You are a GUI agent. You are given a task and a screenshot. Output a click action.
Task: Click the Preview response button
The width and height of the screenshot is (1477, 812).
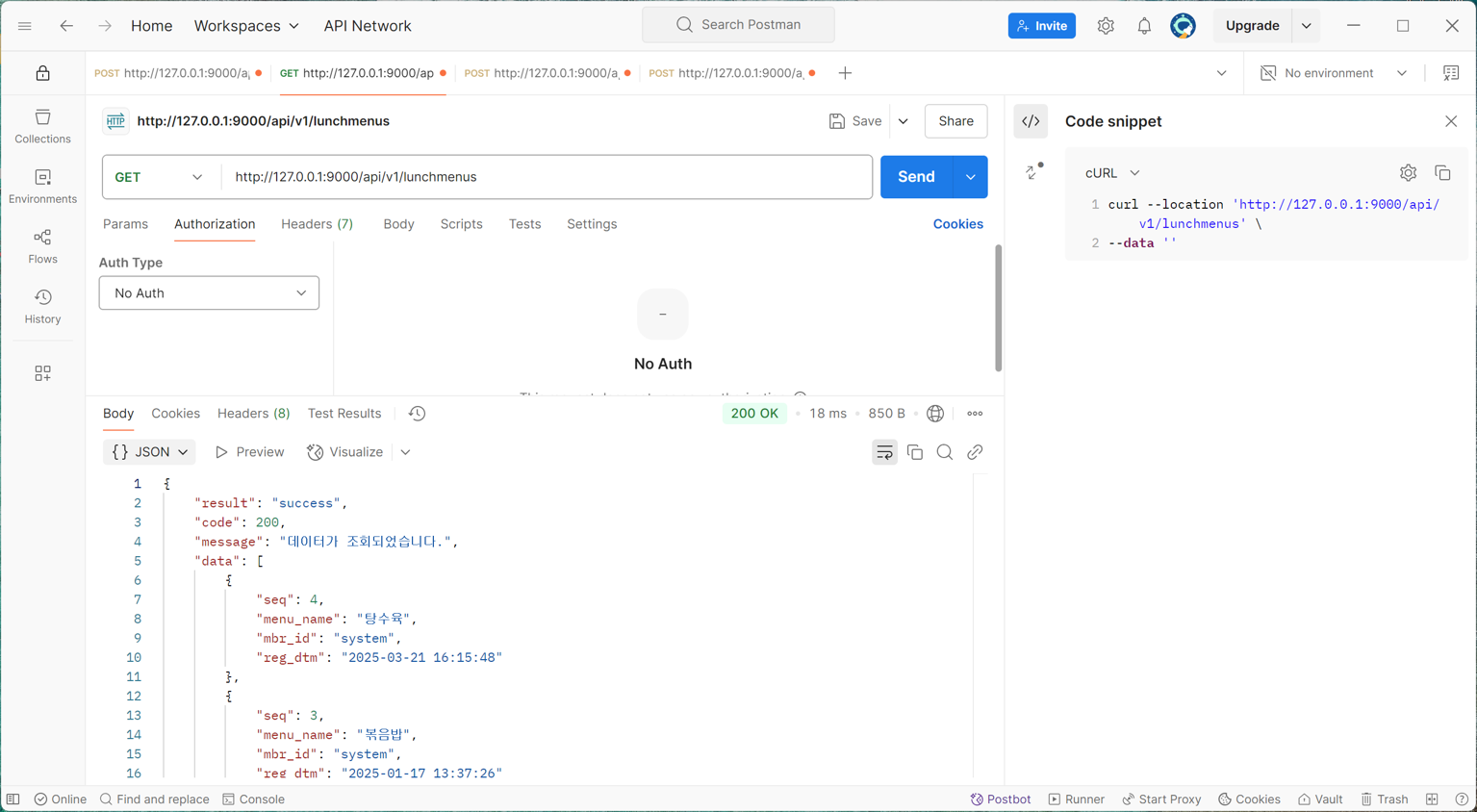click(249, 452)
